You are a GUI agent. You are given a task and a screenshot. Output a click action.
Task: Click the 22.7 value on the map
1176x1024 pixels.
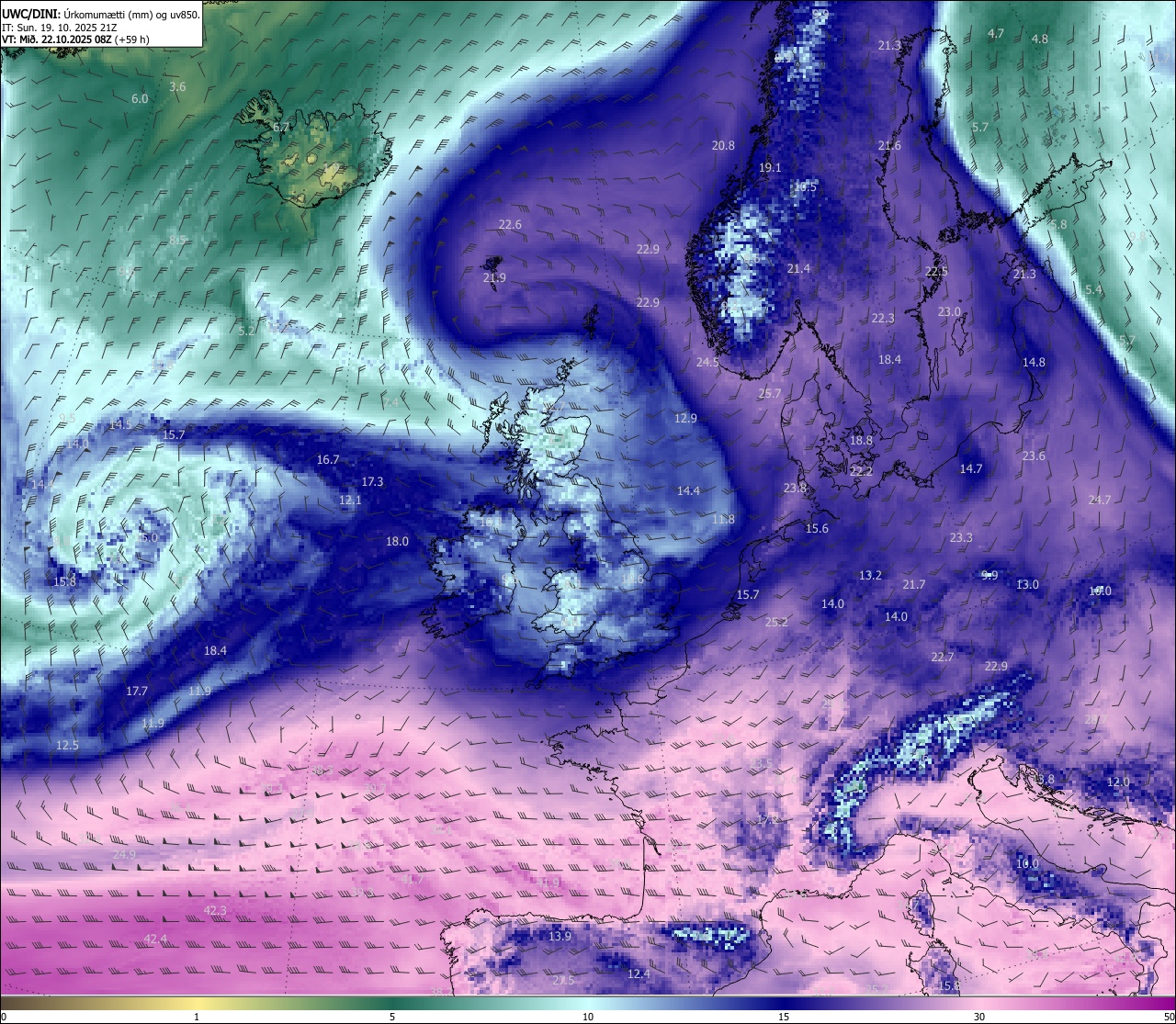pyautogui.click(x=943, y=658)
